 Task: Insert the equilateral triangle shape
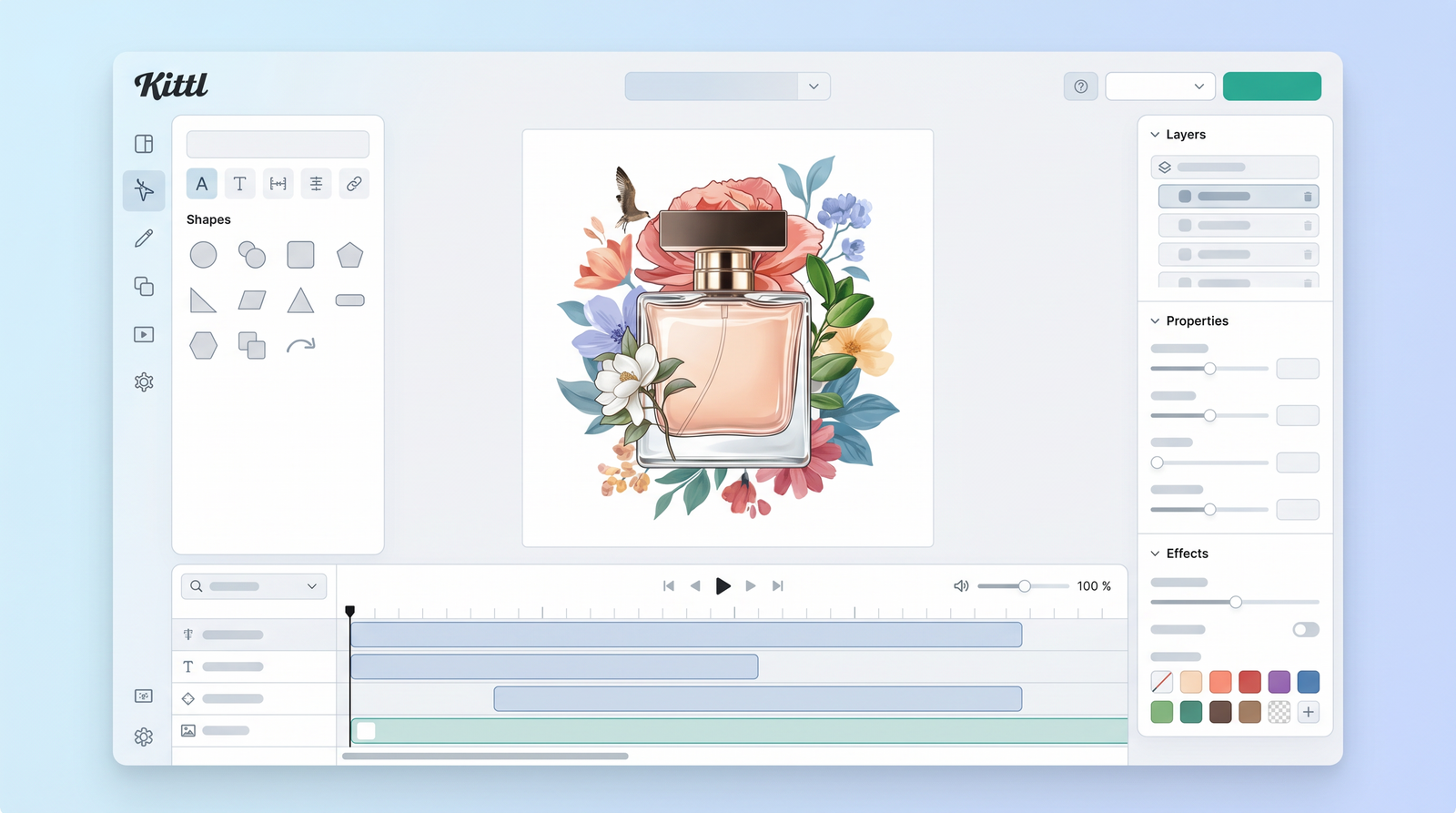pyautogui.click(x=300, y=300)
